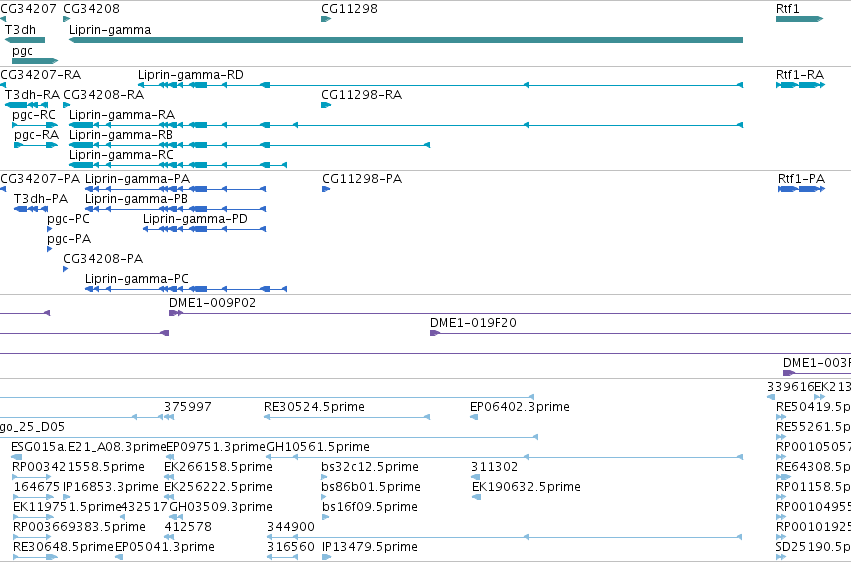Image resolution: width=851 pixels, height=562 pixels.
Task: Click the T3dh-RA transcript label
Action: coord(32,95)
